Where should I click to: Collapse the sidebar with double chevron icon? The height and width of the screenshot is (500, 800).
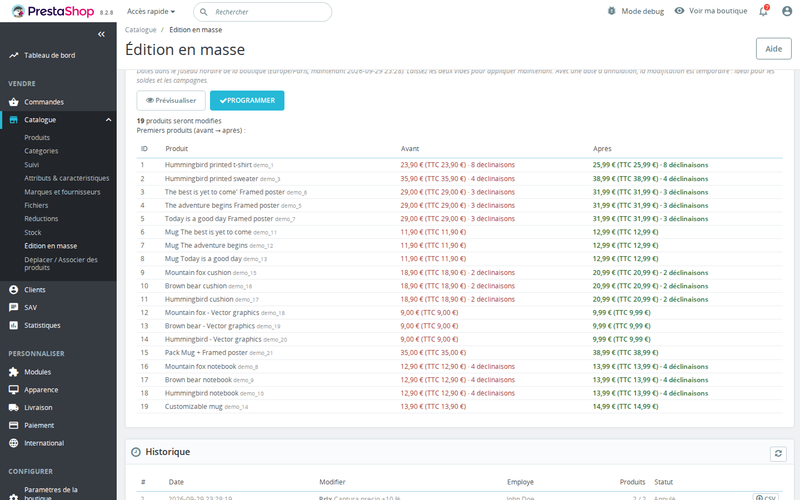101,34
